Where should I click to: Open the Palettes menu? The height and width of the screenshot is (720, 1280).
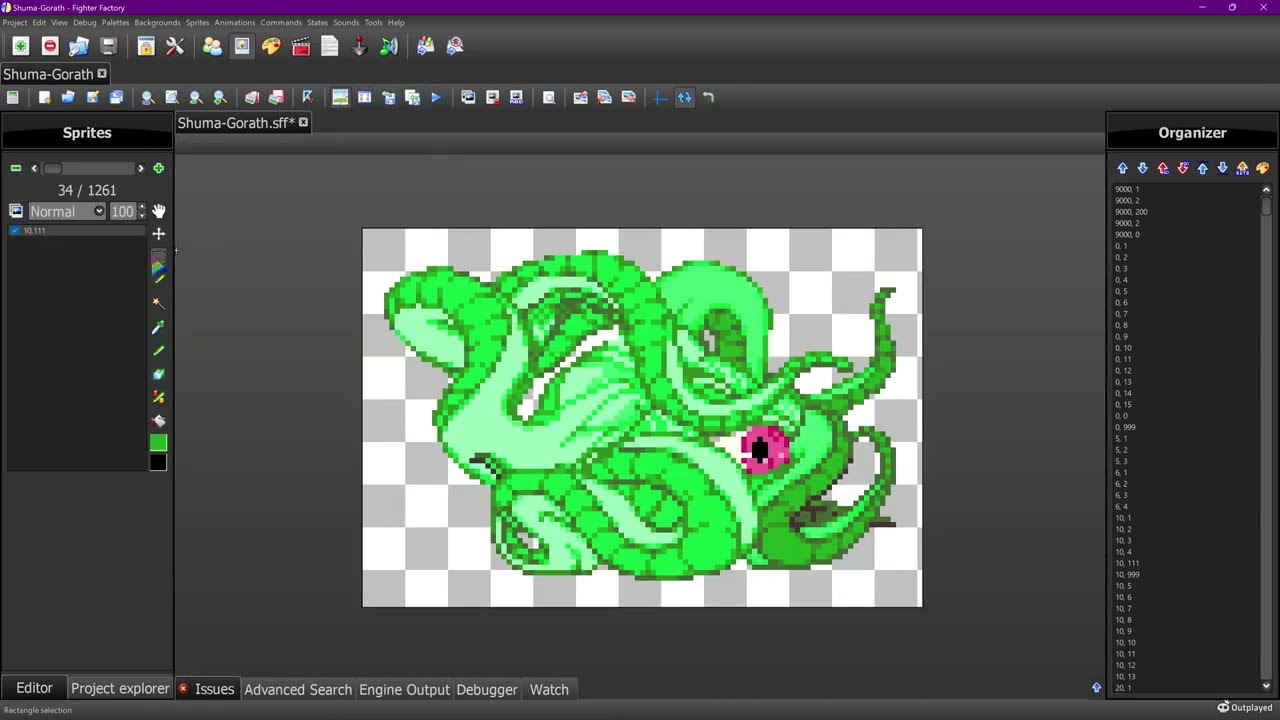115,22
